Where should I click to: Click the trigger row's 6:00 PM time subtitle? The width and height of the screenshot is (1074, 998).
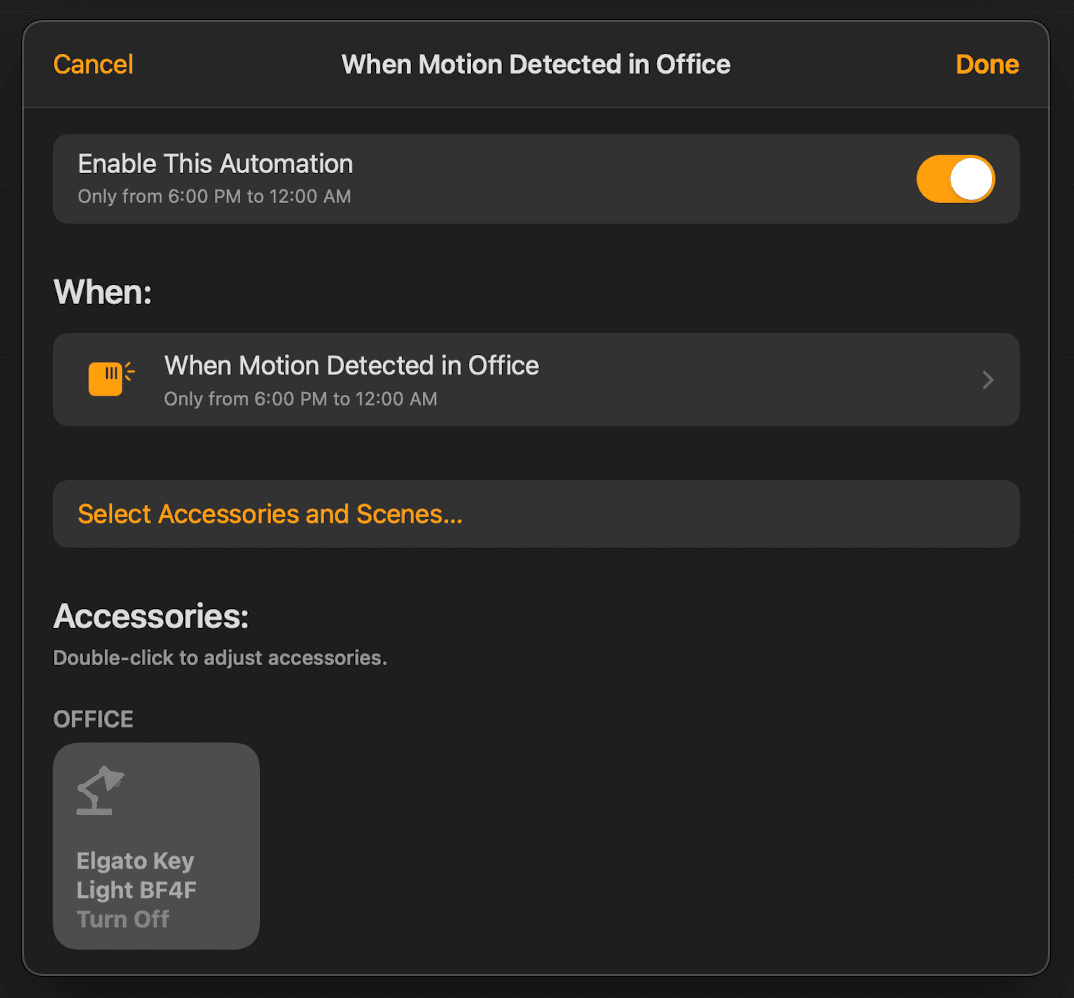pyautogui.click(x=301, y=399)
